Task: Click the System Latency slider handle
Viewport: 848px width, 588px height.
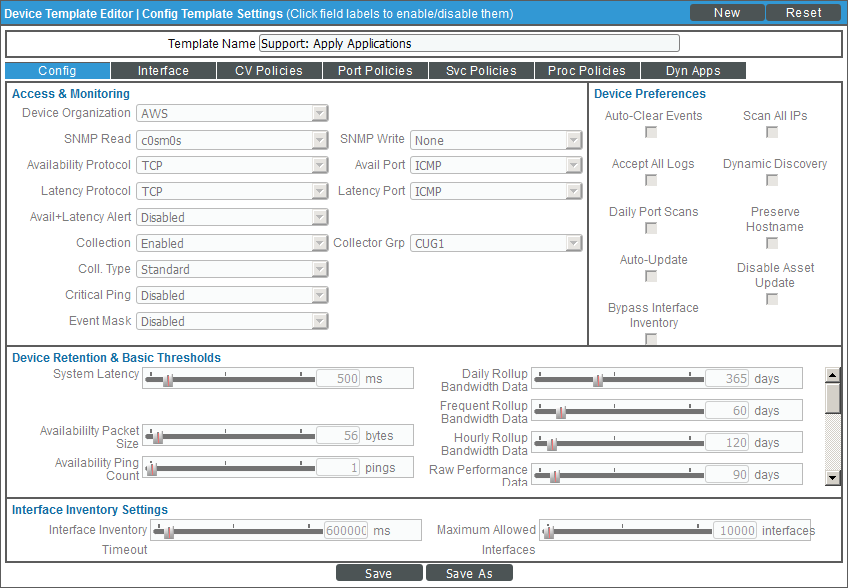Action: pyautogui.click(x=166, y=378)
